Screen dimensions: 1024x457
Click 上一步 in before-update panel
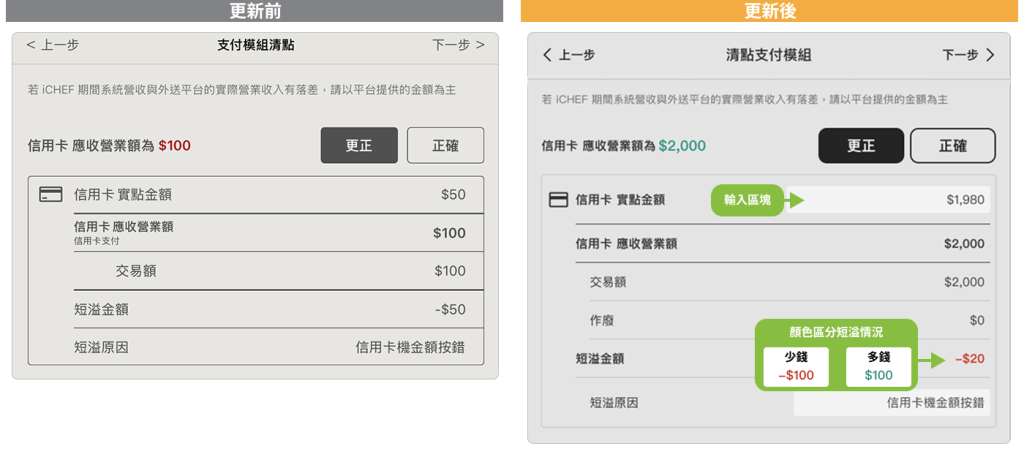click(53, 45)
